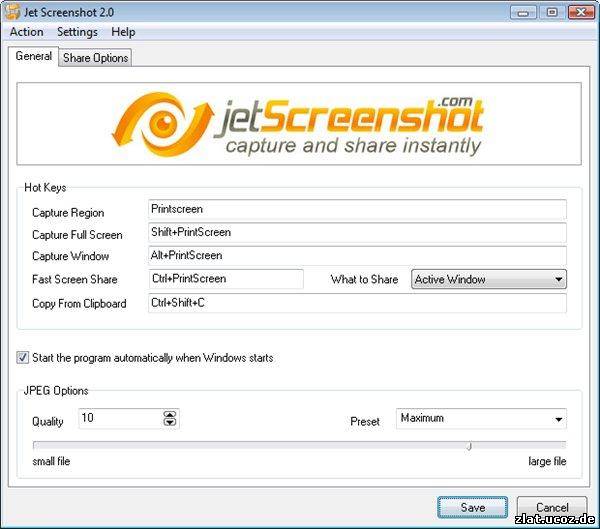
Task: Open the Settings menu
Action: pos(77,32)
